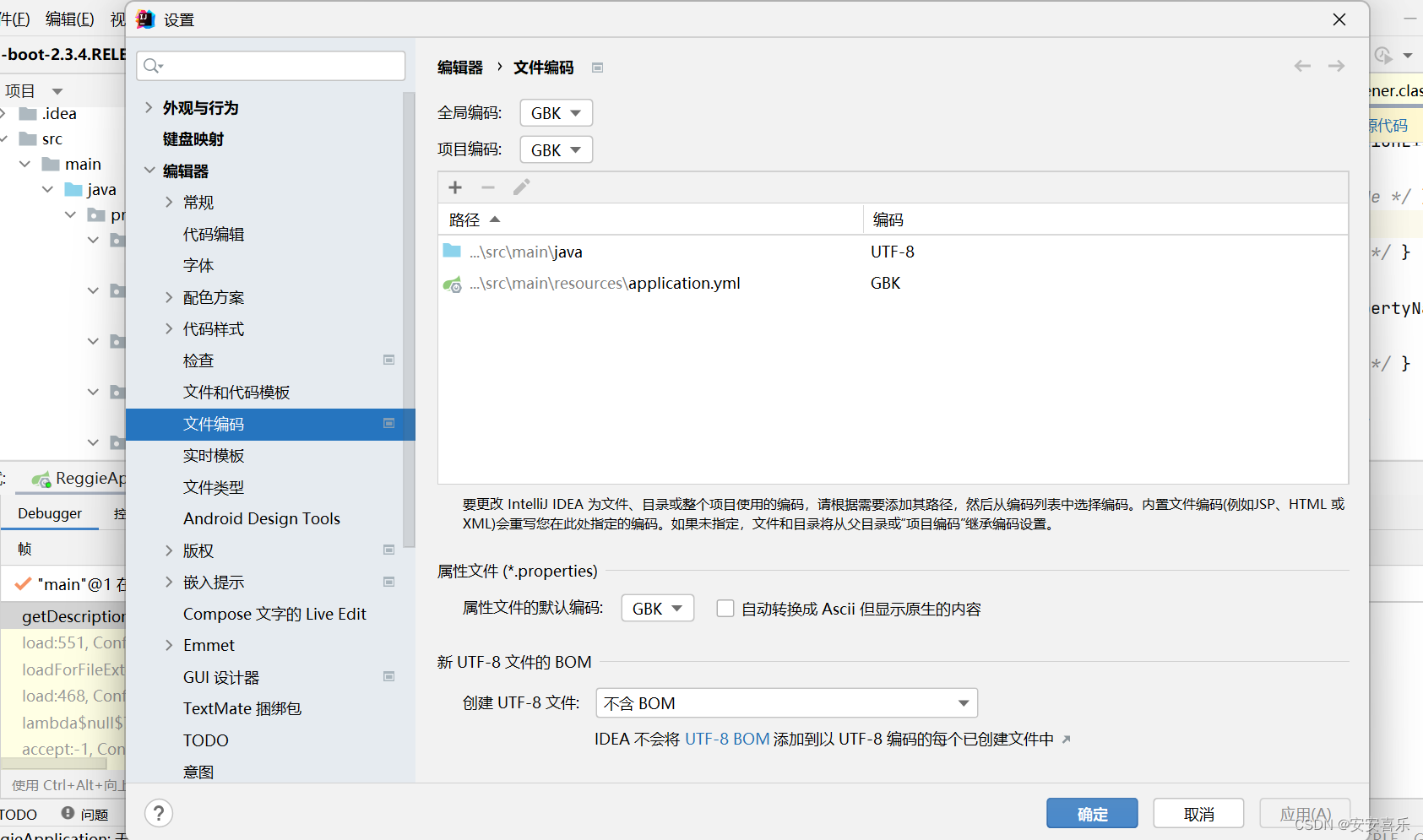Image resolution: width=1423 pixels, height=840 pixels.
Task: Click the UTF-8 BOM link
Action: [726, 738]
